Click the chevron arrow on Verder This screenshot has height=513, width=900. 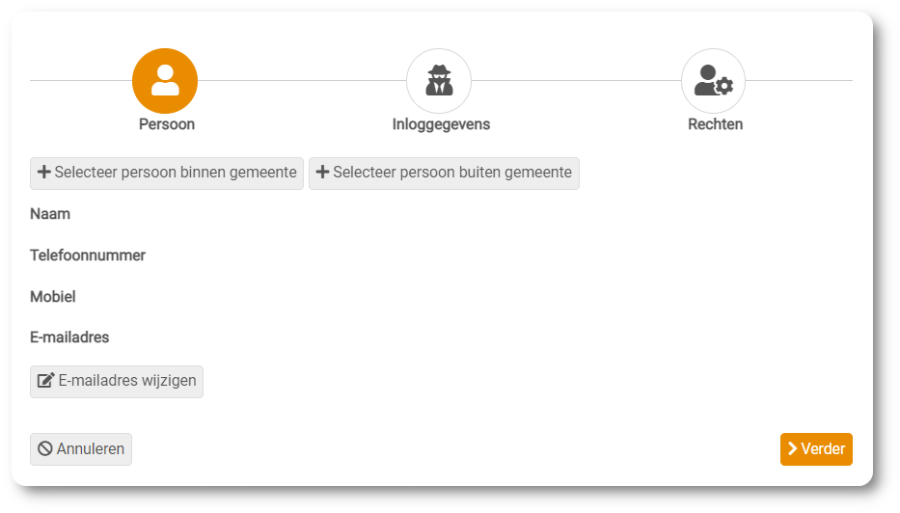(793, 449)
